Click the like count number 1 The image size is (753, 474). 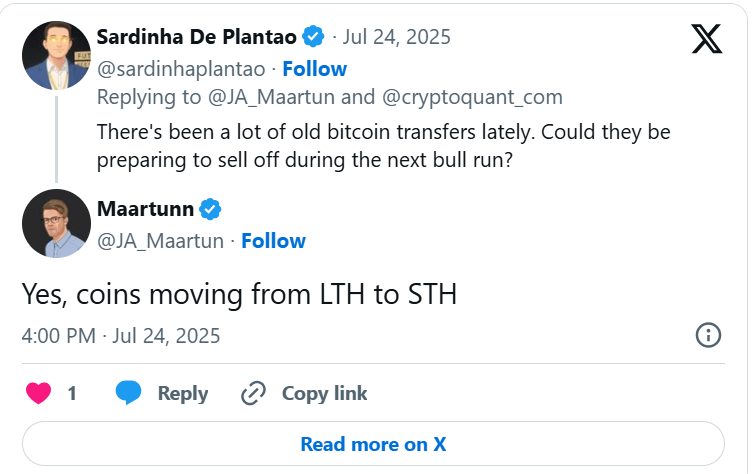[72, 393]
